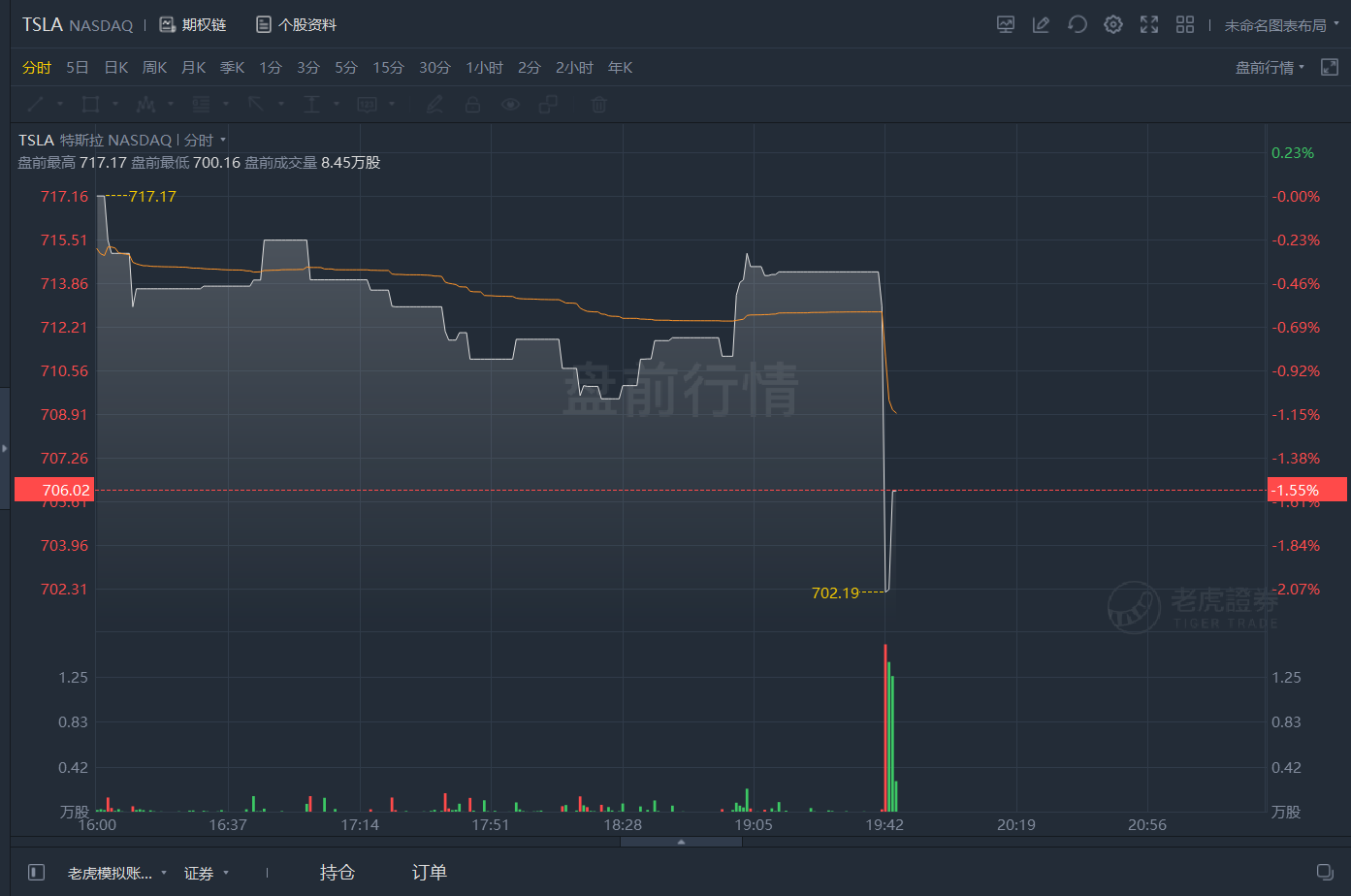Click the TSLA ticker name in header
Viewport: 1351px width, 896px height.
42,24
